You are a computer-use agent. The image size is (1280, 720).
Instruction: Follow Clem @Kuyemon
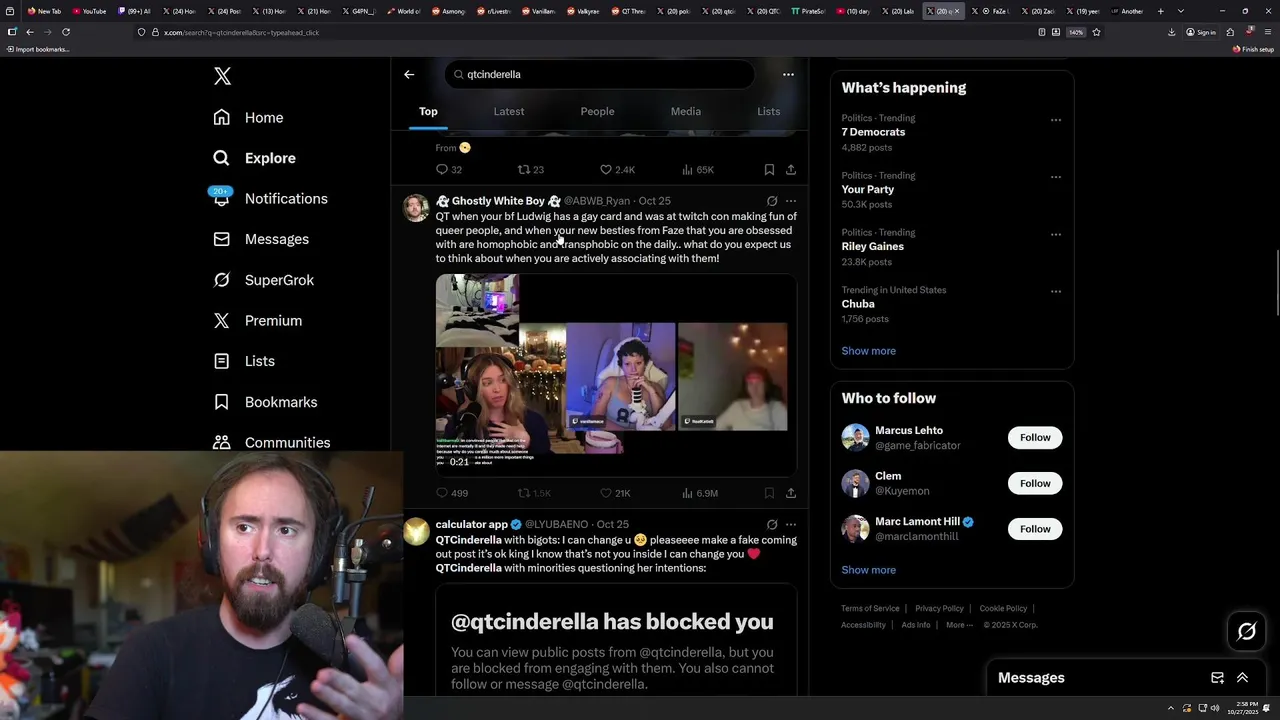(x=1035, y=483)
